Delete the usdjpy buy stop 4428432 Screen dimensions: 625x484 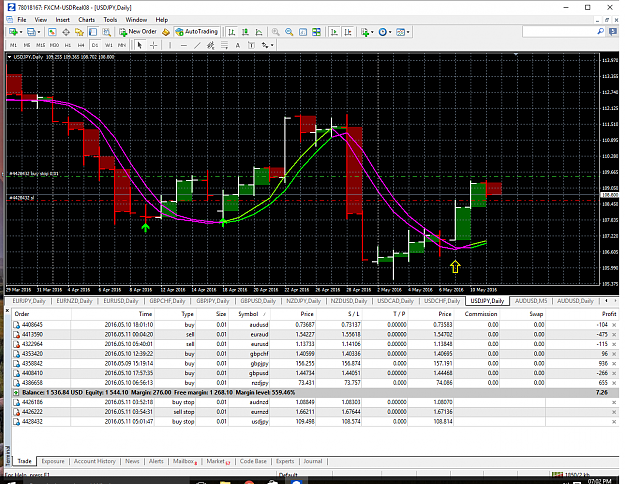tap(614, 422)
